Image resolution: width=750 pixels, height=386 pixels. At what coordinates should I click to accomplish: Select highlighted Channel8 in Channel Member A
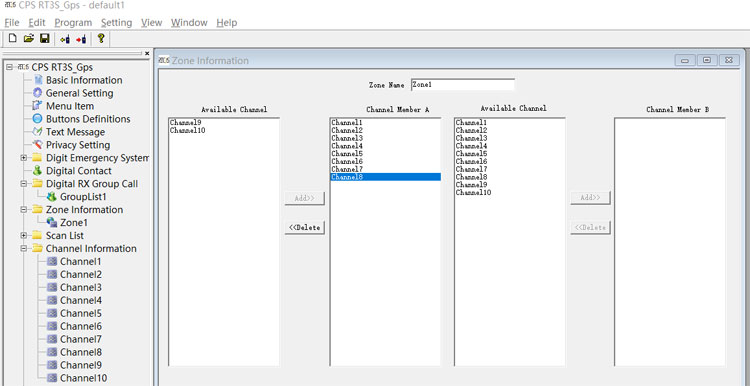[x=386, y=177]
